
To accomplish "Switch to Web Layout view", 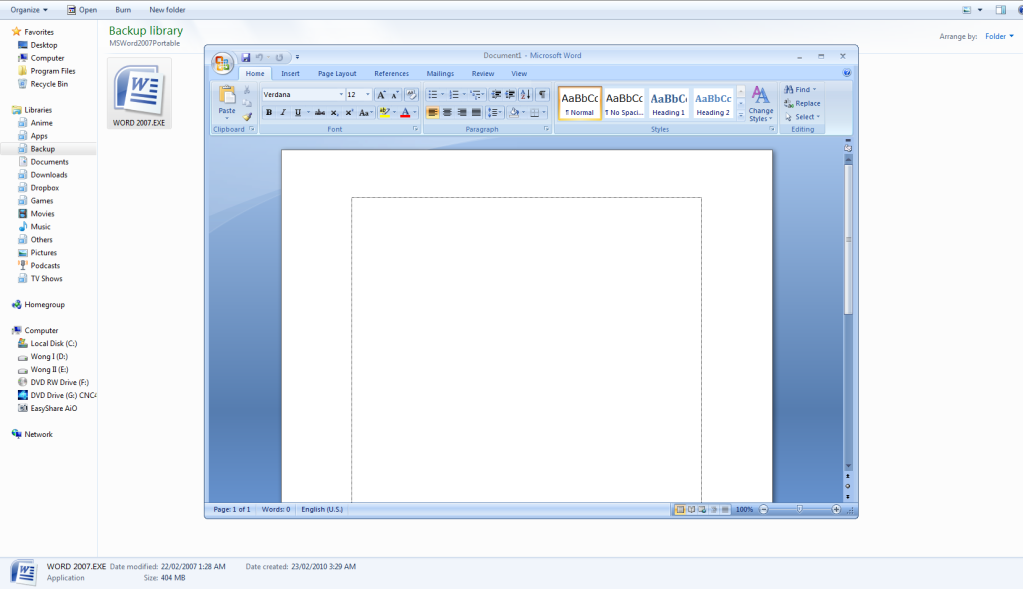I will tap(702, 509).
